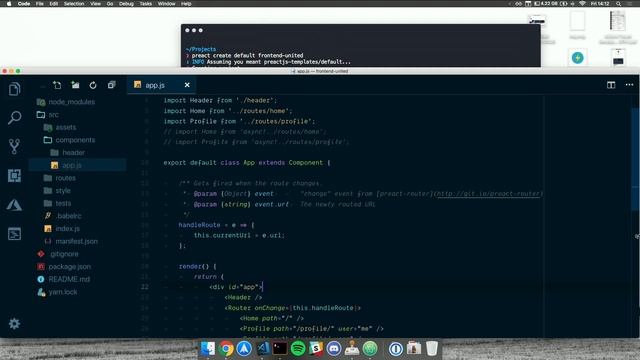Open the Extensions view in the activity bar
Image resolution: width=640 pixels, height=360 pixels.
14,176
